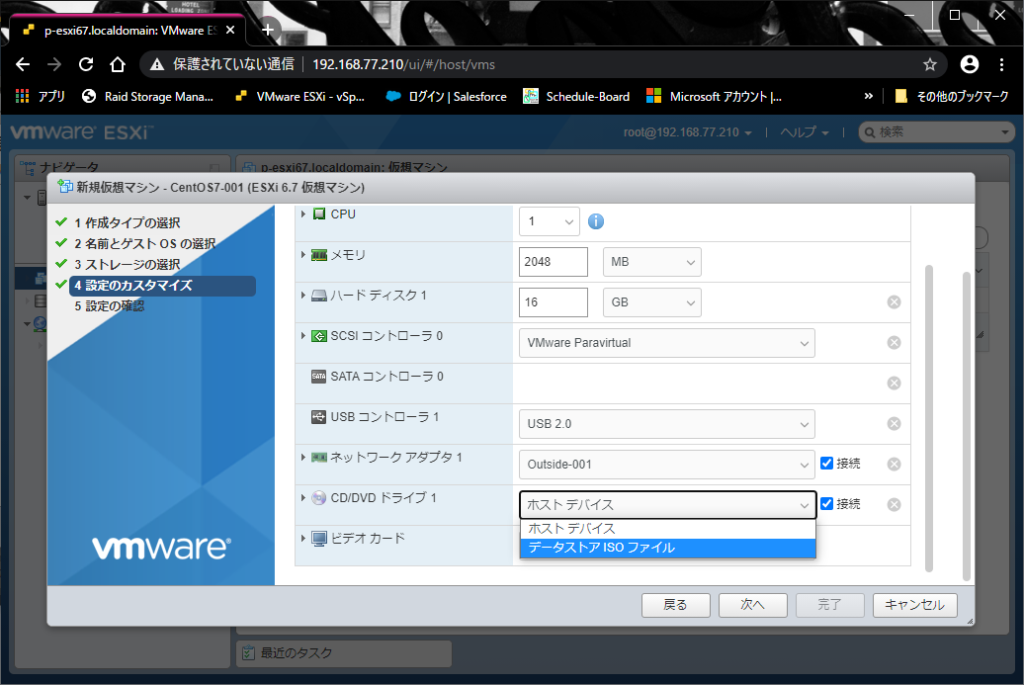Open the USB 2.0 controller dropdown
Viewport: 1024px width, 685px height.
[x=667, y=424]
